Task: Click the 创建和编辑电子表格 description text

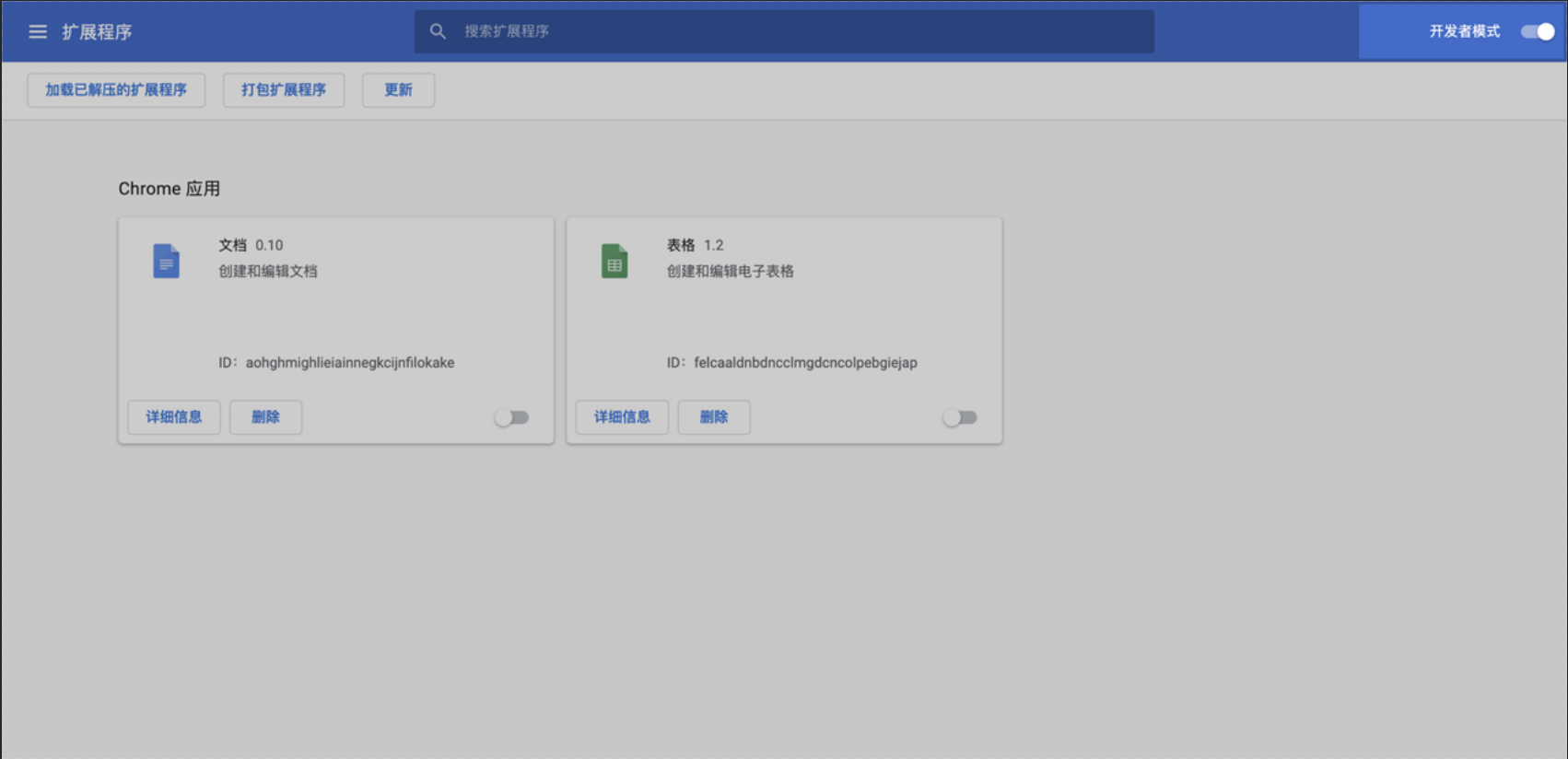Action: pos(730,272)
